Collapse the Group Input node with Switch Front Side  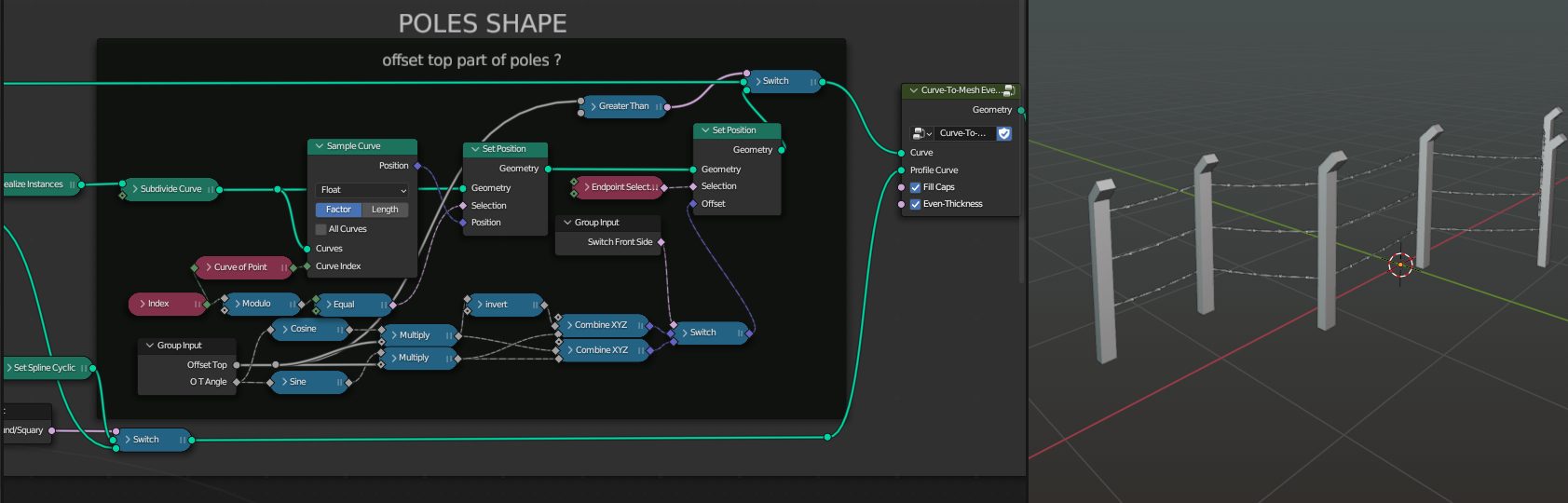[x=567, y=223]
